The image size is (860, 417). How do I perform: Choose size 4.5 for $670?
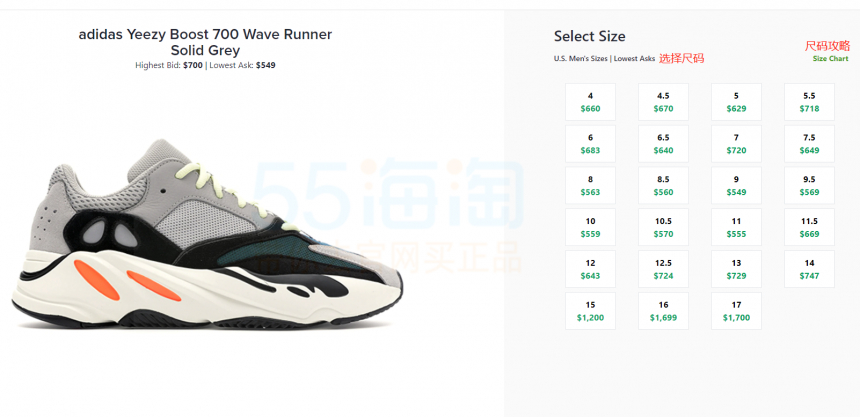(663, 102)
